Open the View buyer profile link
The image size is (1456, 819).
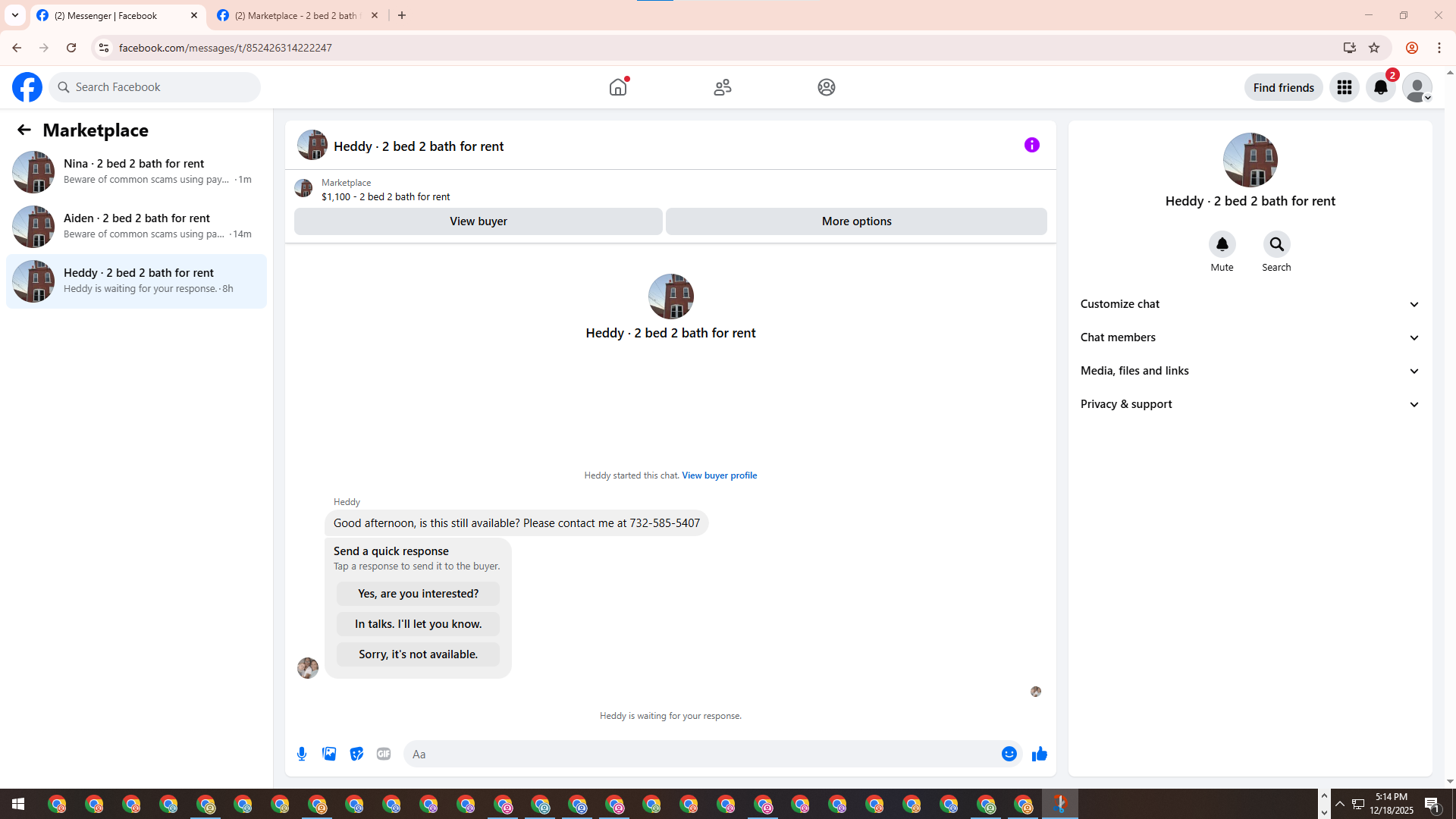(x=719, y=475)
